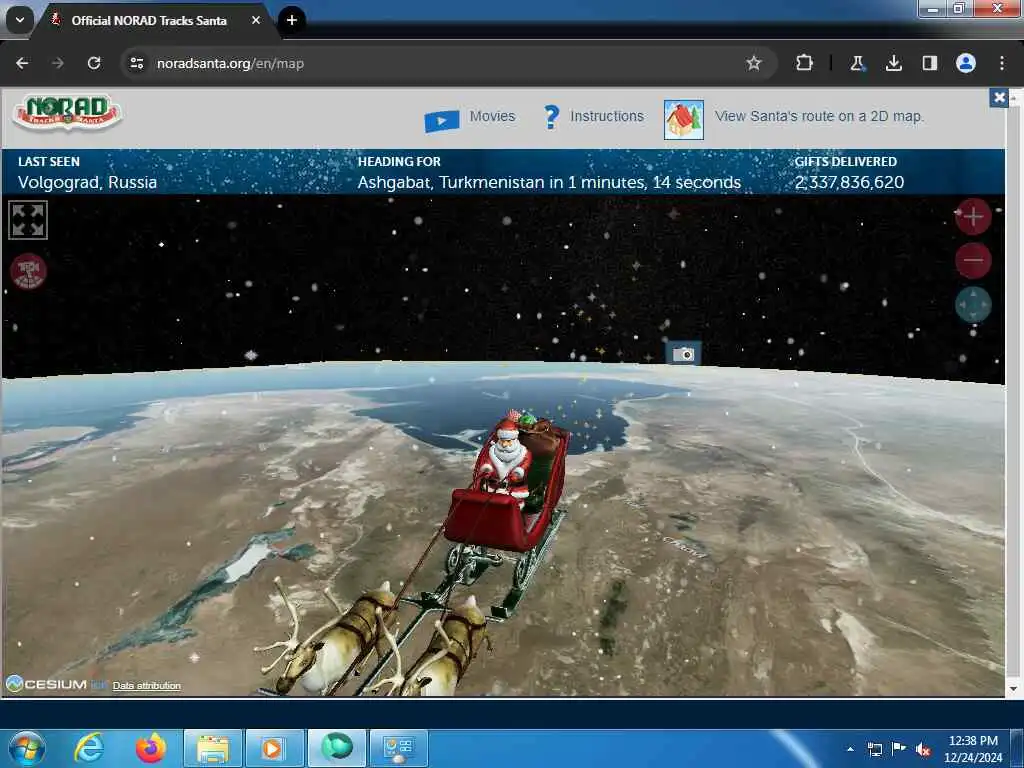This screenshot has width=1024, height=768.
Task: View Santa's route on a 2D map
Action: (819, 116)
